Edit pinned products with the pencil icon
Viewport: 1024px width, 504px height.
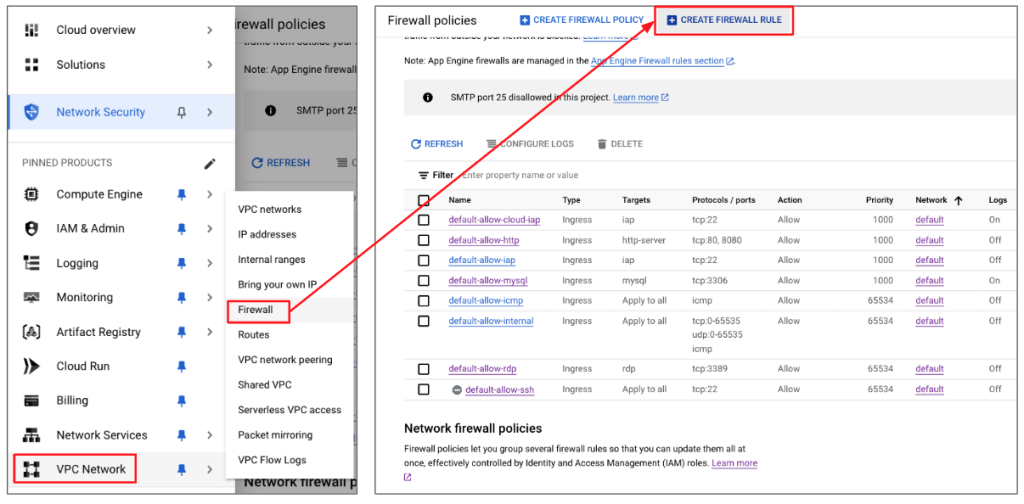click(x=210, y=163)
